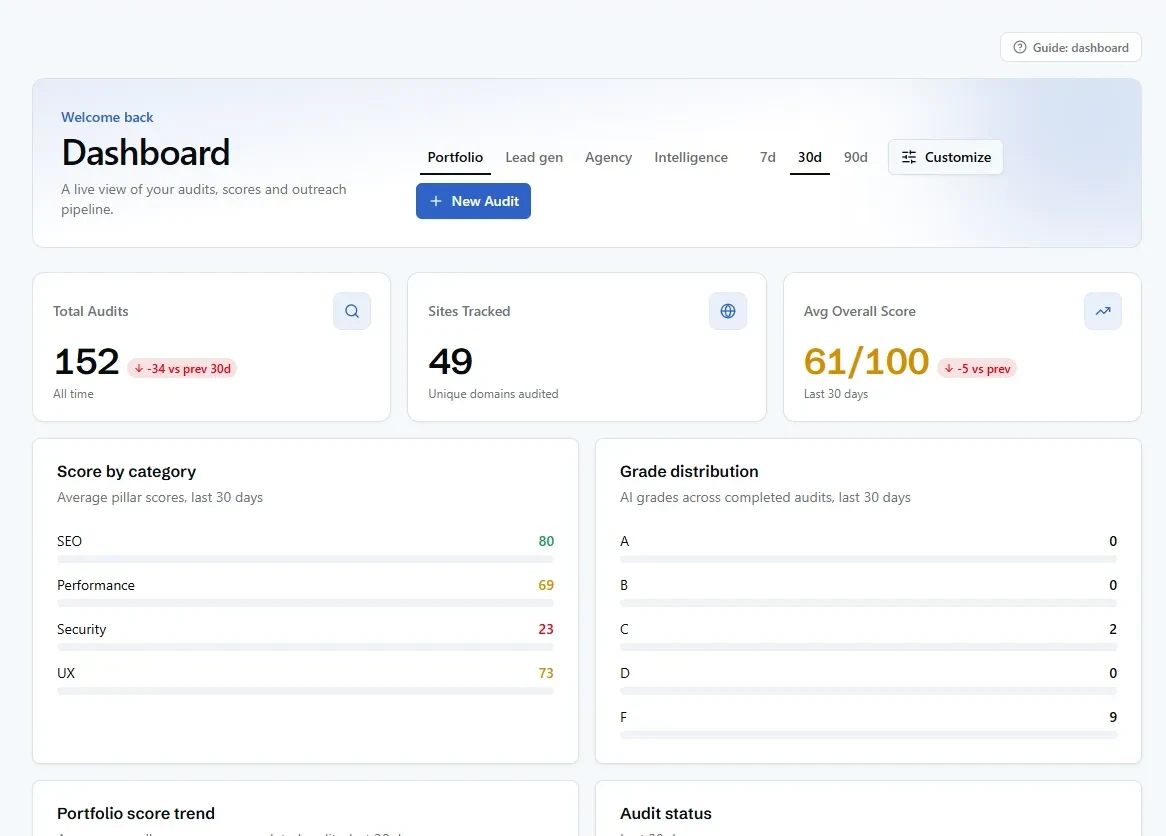Click the 'Portfolio score trend' heading
1166x836 pixels.
[135, 813]
